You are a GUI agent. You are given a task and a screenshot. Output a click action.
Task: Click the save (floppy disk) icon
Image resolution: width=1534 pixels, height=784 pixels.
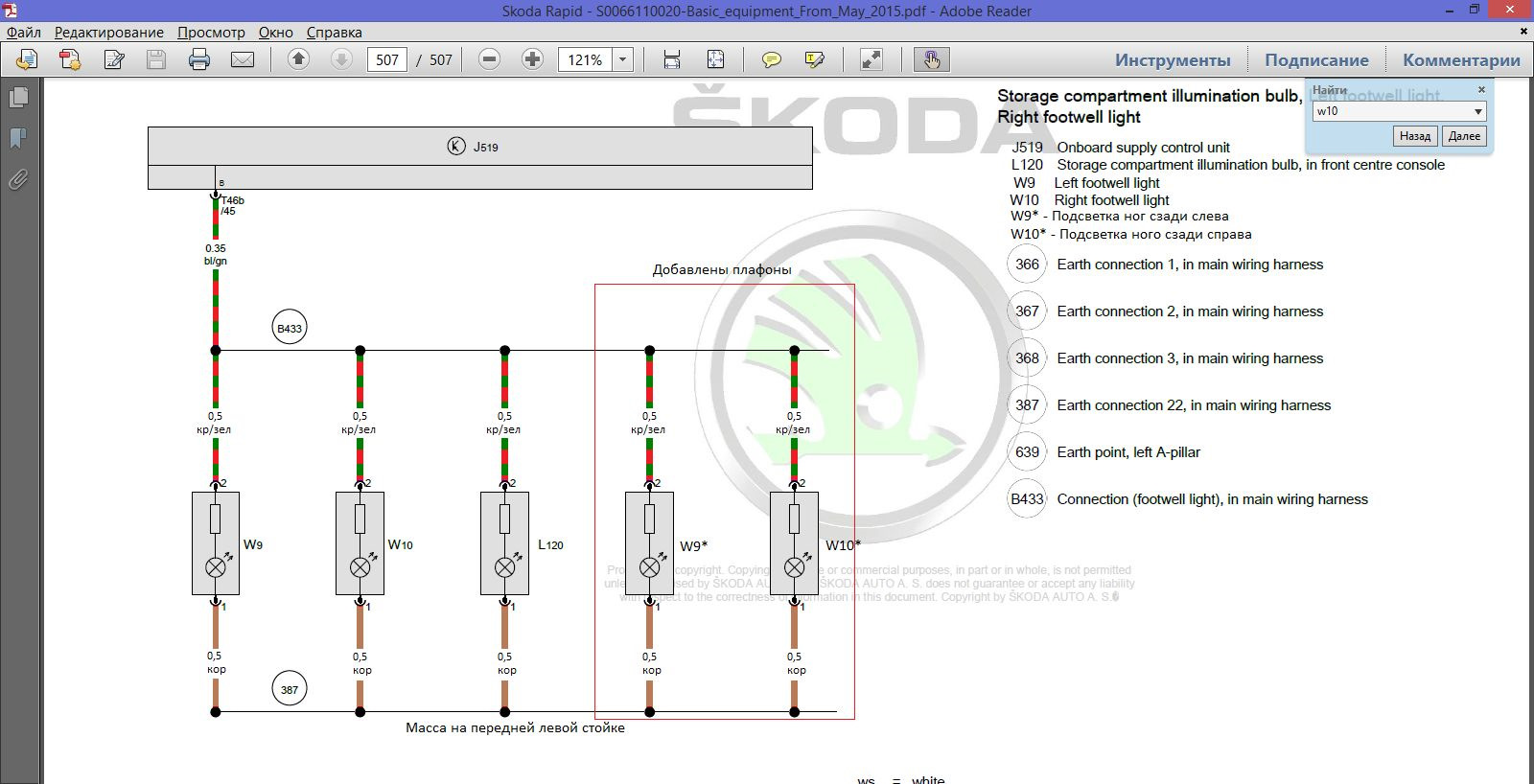(156, 59)
